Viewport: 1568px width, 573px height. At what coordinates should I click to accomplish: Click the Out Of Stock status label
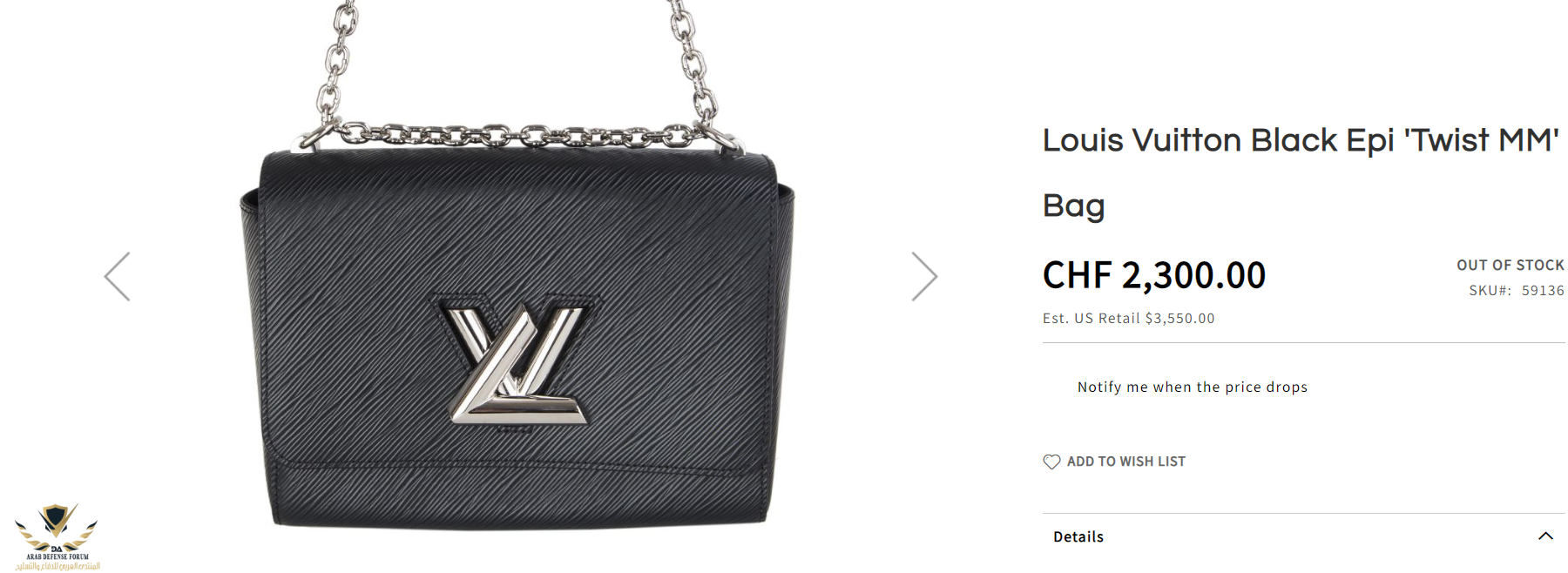tap(1511, 265)
